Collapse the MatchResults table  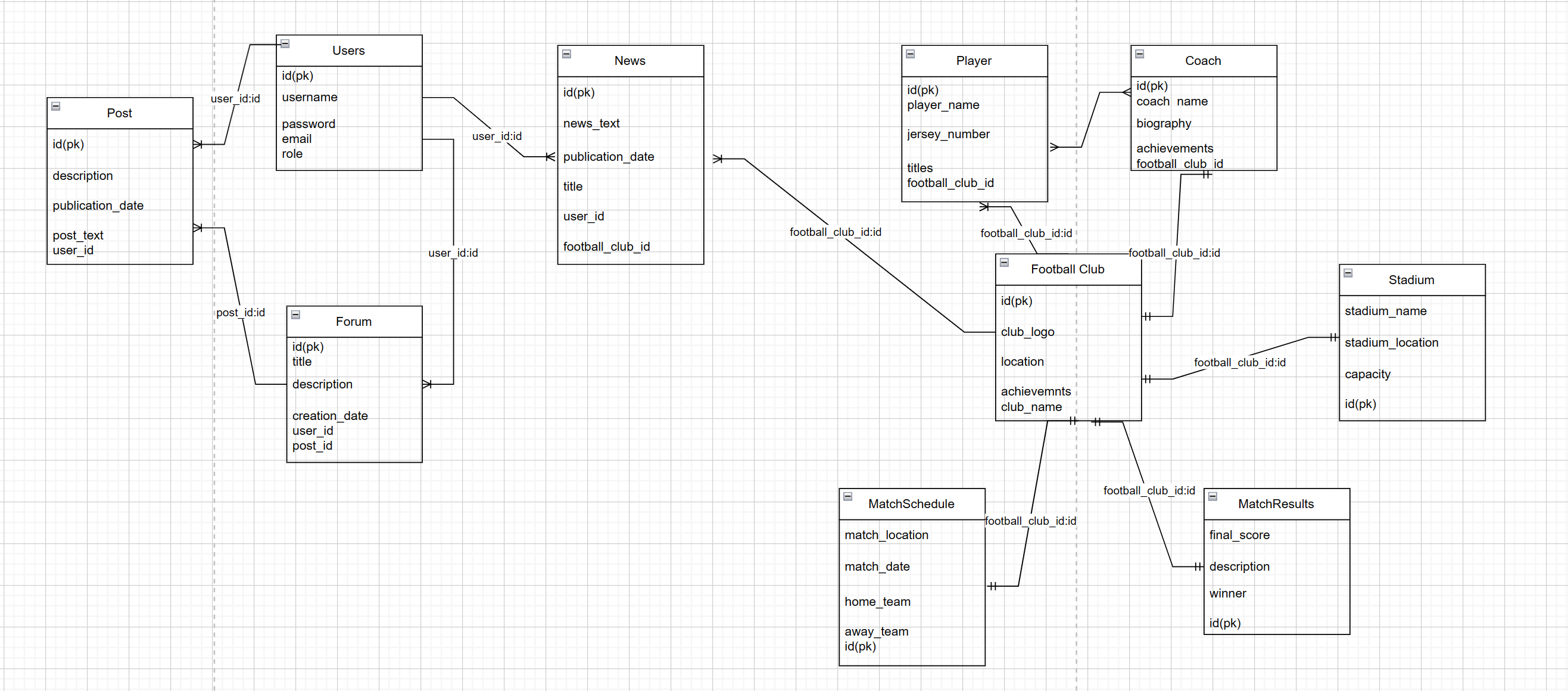(x=1212, y=496)
